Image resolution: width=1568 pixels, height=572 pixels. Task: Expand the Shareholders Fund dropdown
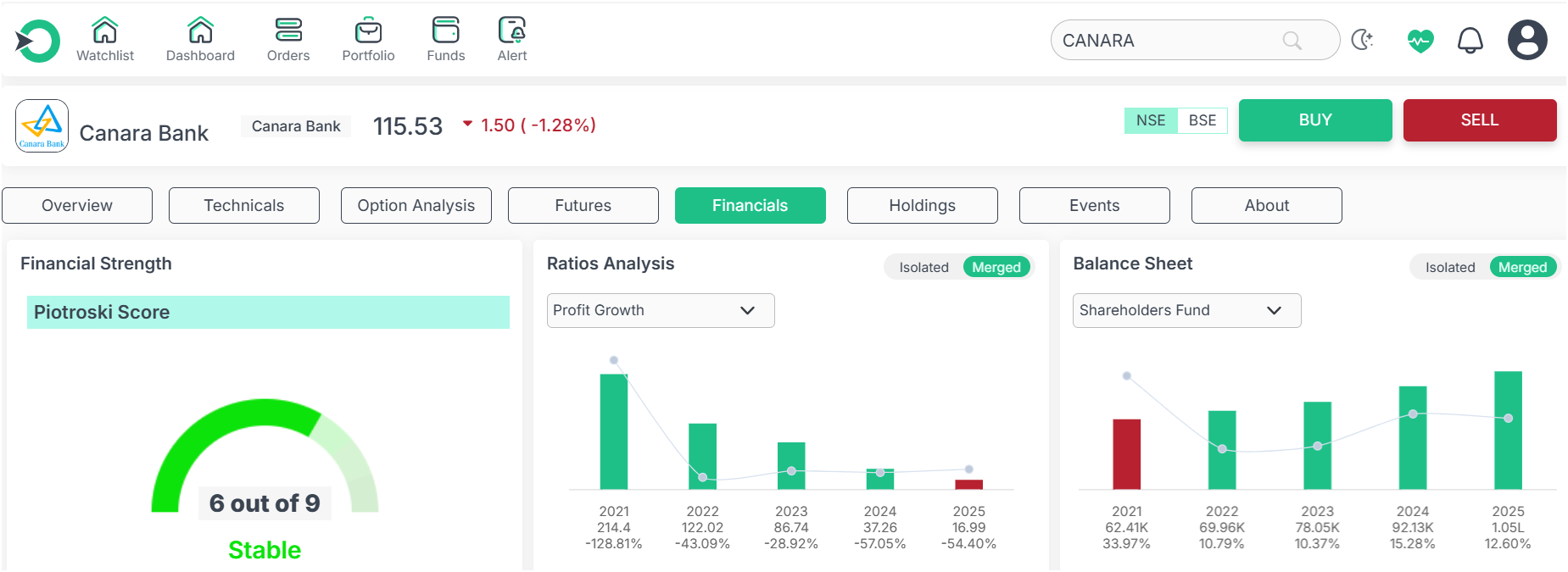[x=1187, y=310]
